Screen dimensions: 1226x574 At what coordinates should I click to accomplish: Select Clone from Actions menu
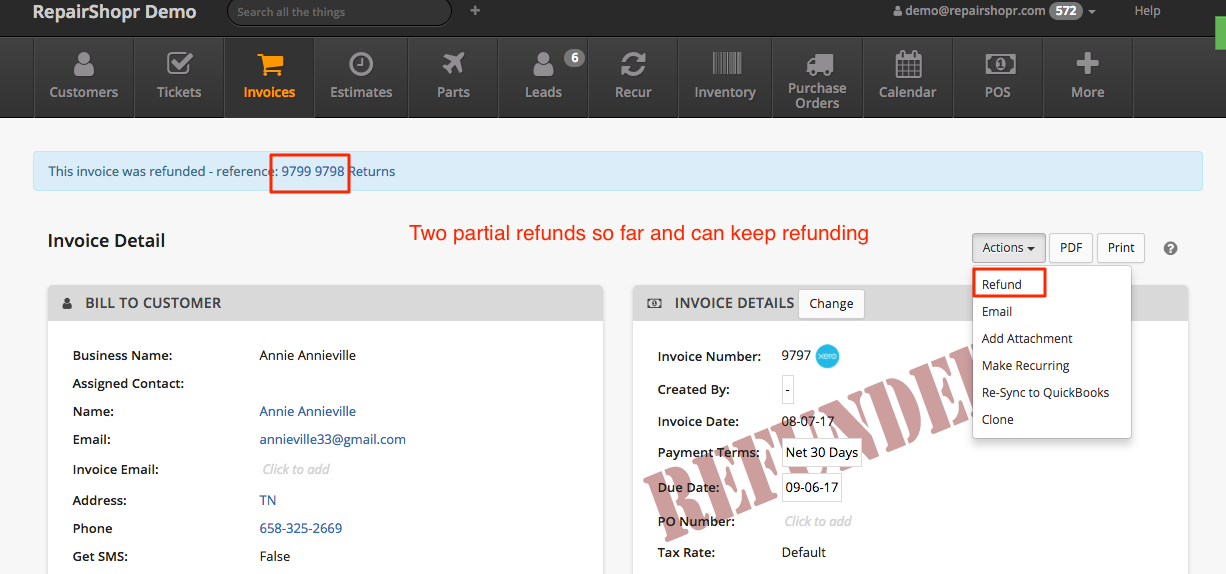coord(998,419)
